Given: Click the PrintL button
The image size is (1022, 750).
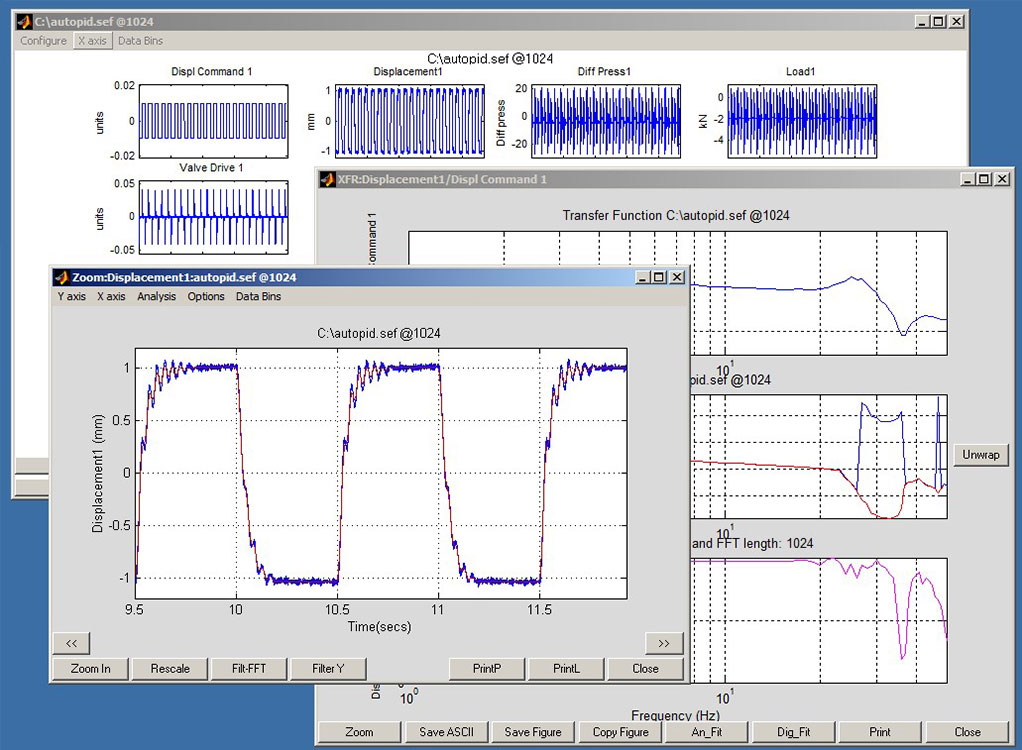Looking at the screenshot, I should (x=566, y=669).
